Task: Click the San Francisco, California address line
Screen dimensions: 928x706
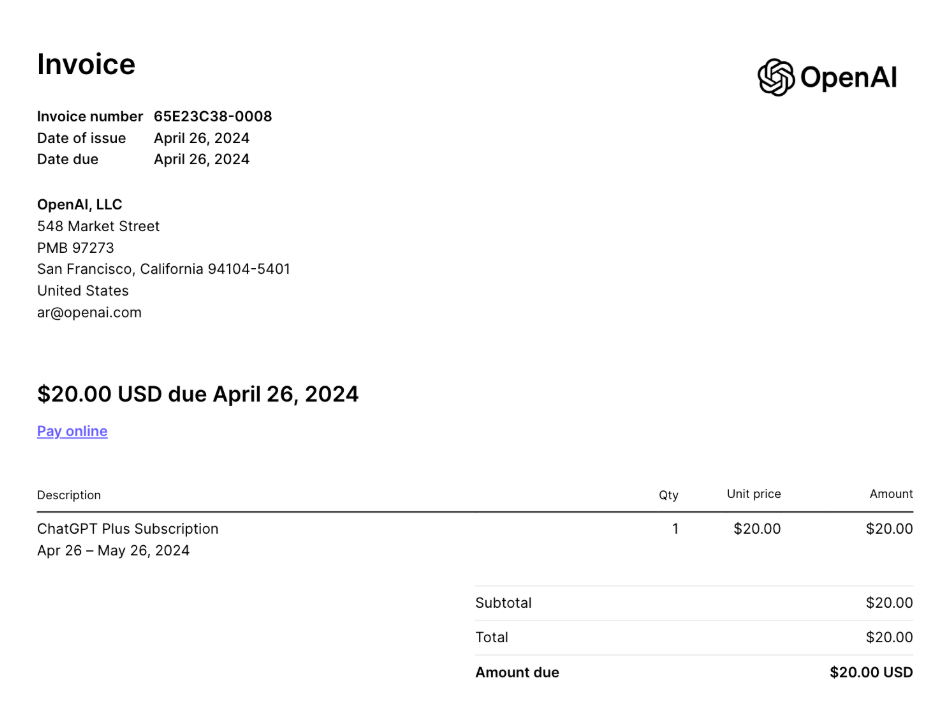Action: coord(163,269)
